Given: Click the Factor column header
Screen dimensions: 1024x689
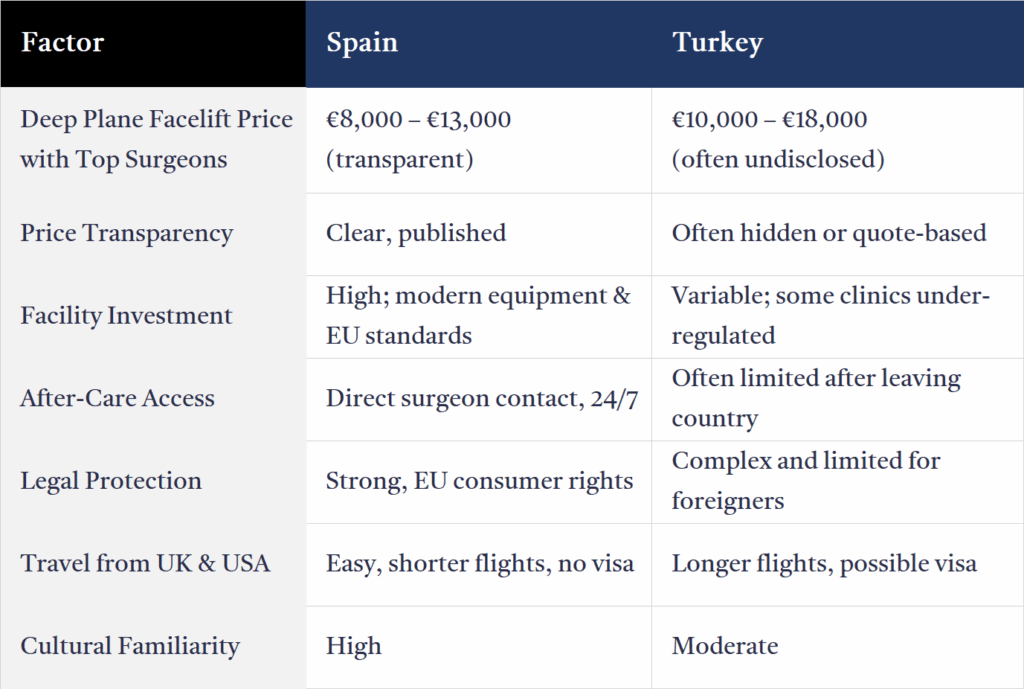Looking at the screenshot, I should (63, 43).
